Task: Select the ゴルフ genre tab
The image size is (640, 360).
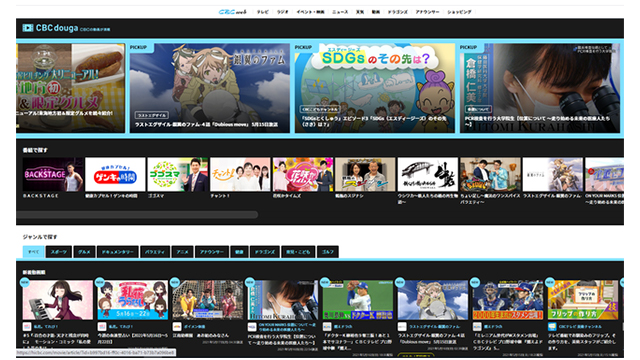Action: (327, 252)
